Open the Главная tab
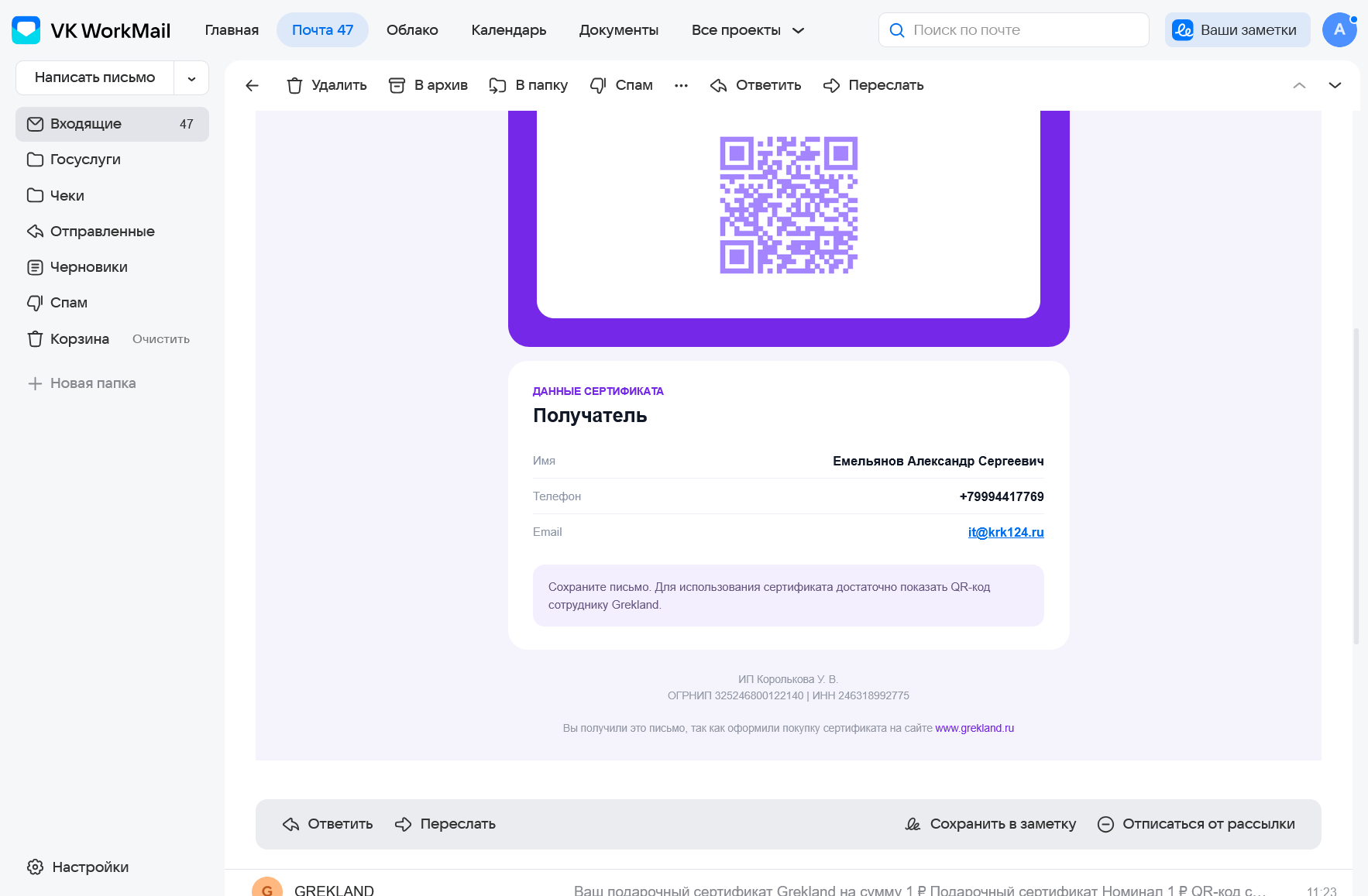Image resolution: width=1368 pixels, height=896 pixels. 232,30
